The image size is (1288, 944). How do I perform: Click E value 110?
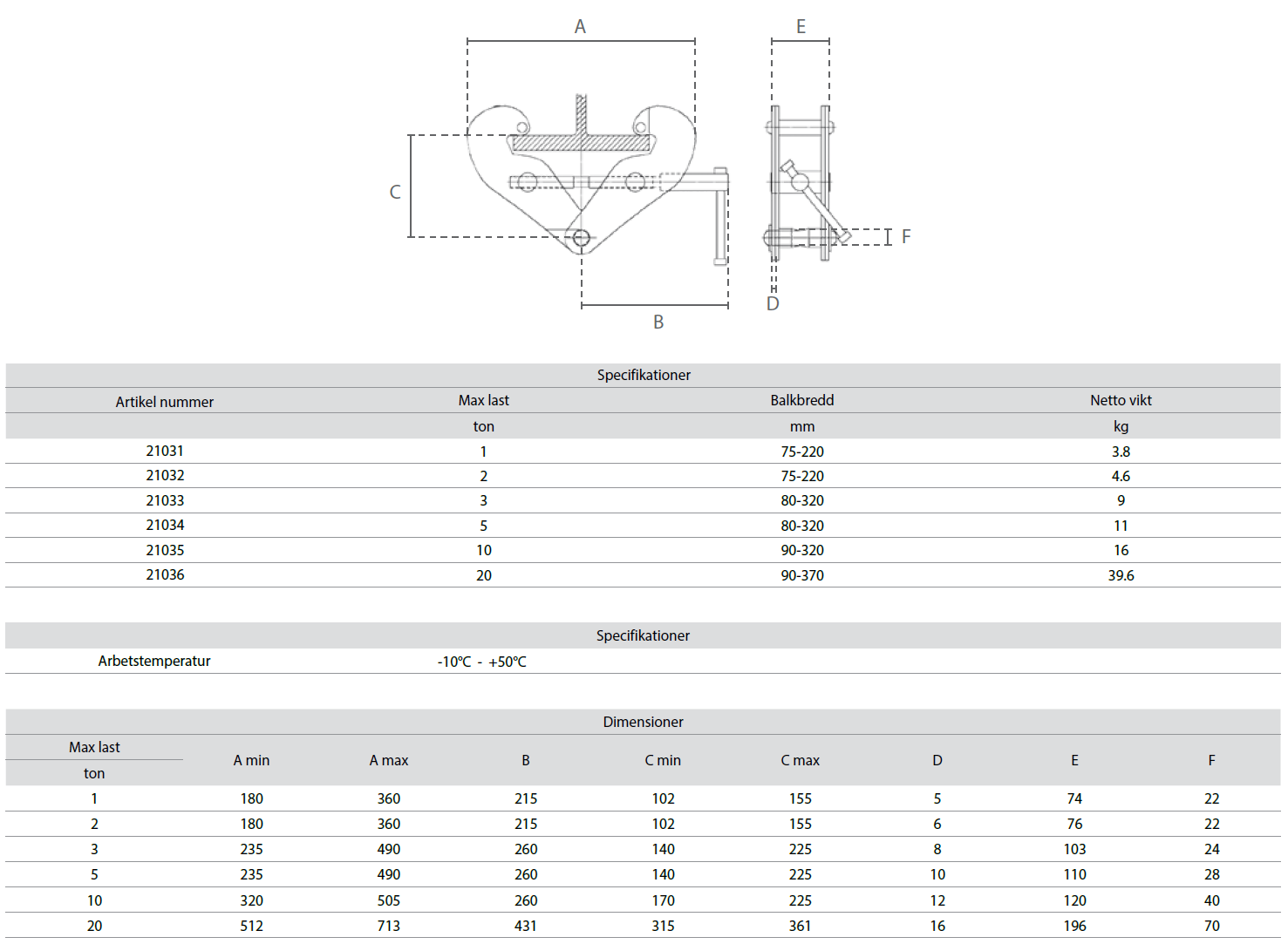(x=1074, y=874)
